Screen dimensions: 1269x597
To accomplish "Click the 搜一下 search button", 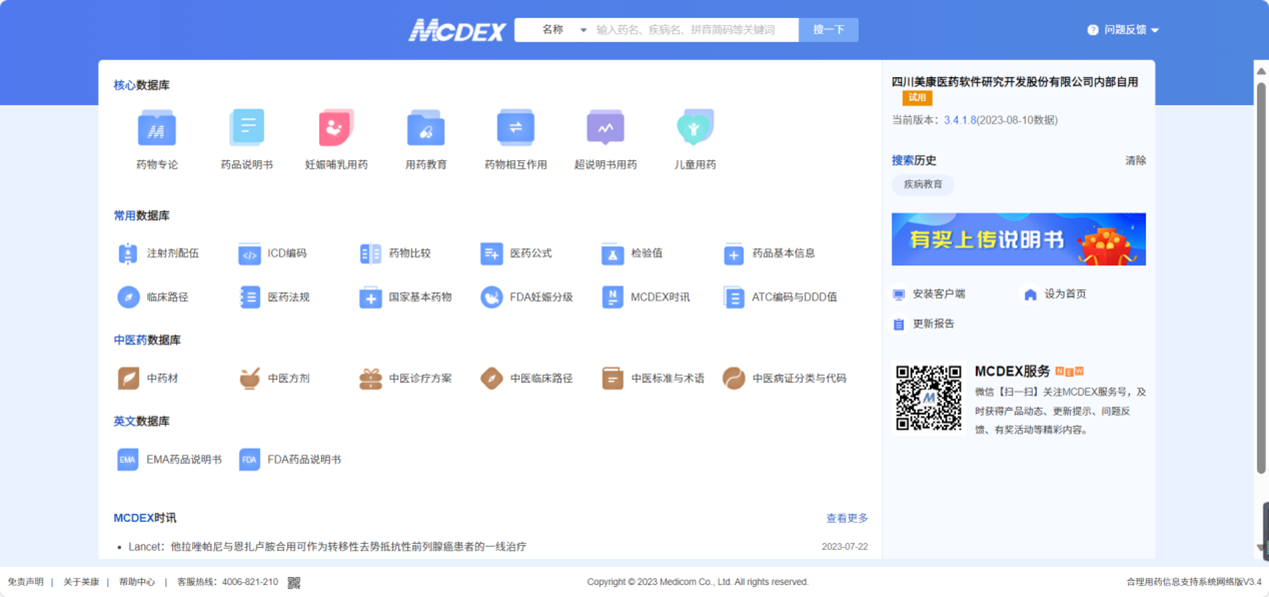I will coord(828,30).
